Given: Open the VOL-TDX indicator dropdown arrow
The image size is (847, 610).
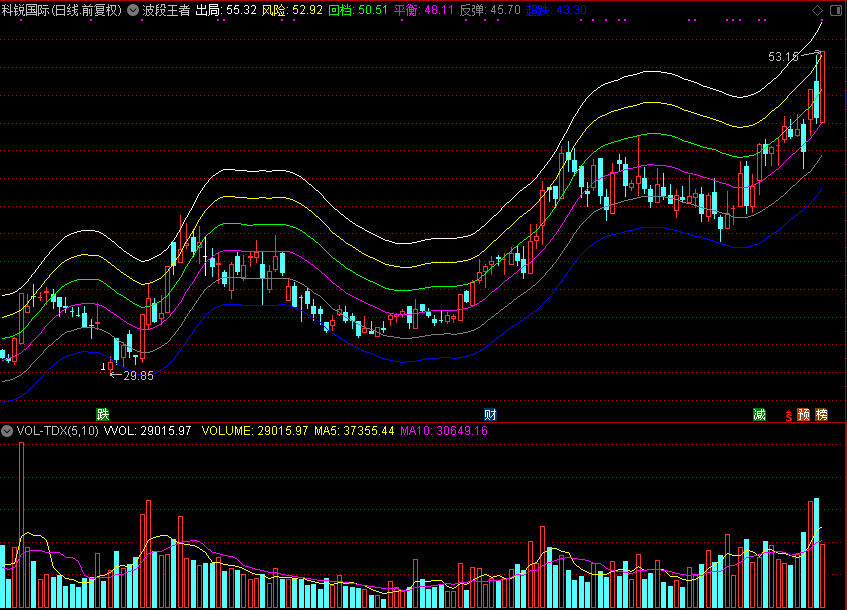Looking at the screenshot, I should pos(6,431).
